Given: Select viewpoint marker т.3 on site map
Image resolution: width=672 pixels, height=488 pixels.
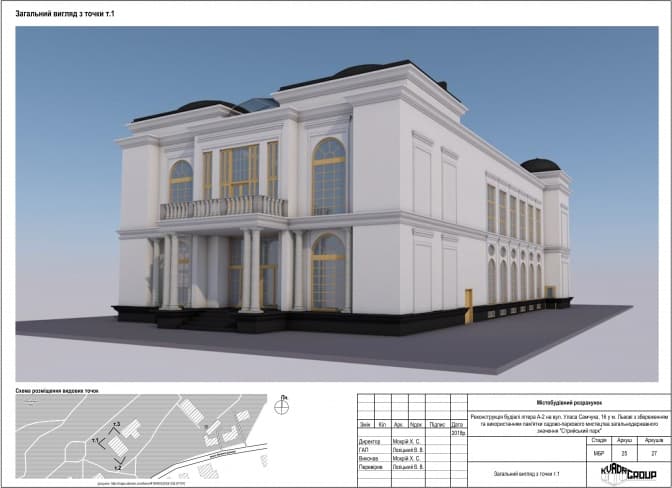Looking at the screenshot, I should pyautogui.click(x=116, y=426).
